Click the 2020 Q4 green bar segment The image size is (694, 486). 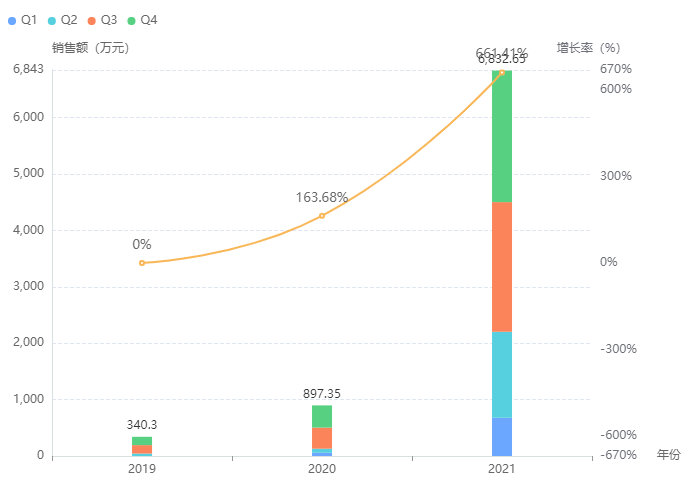pos(322,416)
